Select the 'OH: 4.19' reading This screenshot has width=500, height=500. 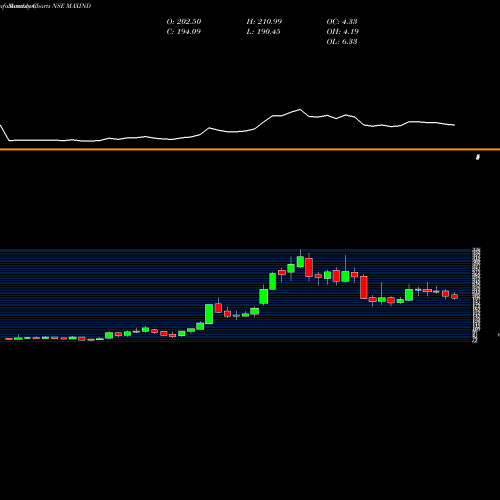pos(342,32)
